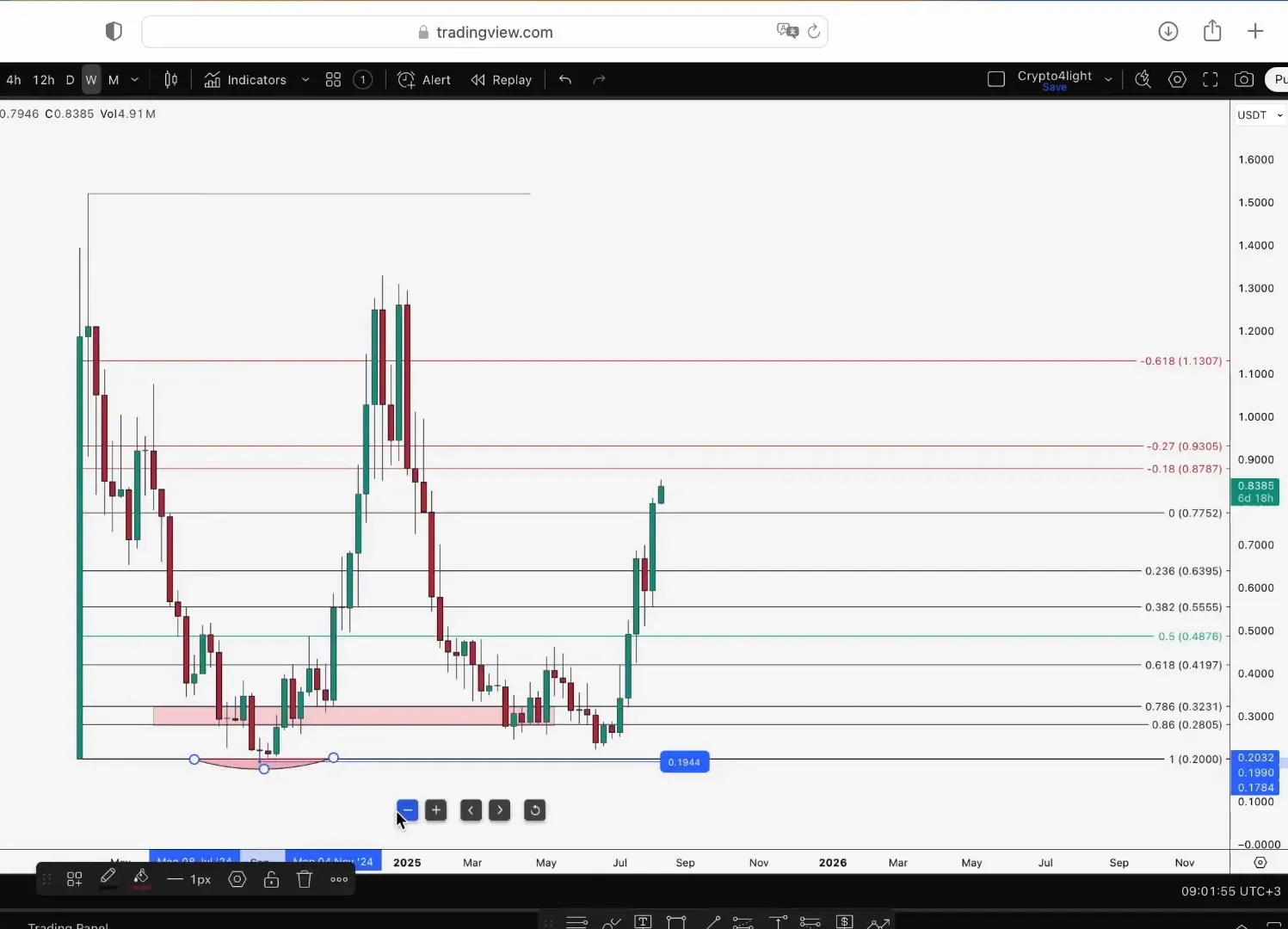Viewport: 1288px width, 929px height.
Task: Enter fullscreen mode
Action: (x=1211, y=80)
